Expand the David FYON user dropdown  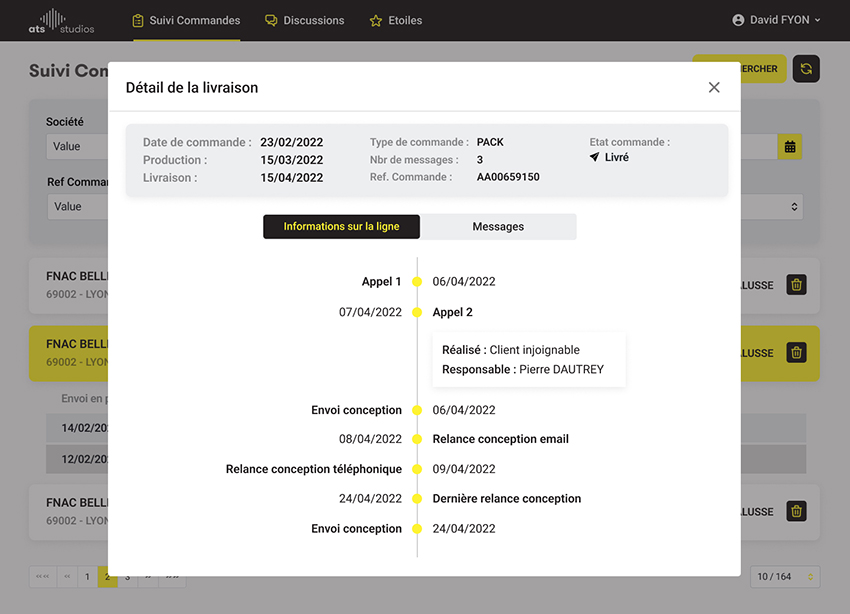(776, 20)
